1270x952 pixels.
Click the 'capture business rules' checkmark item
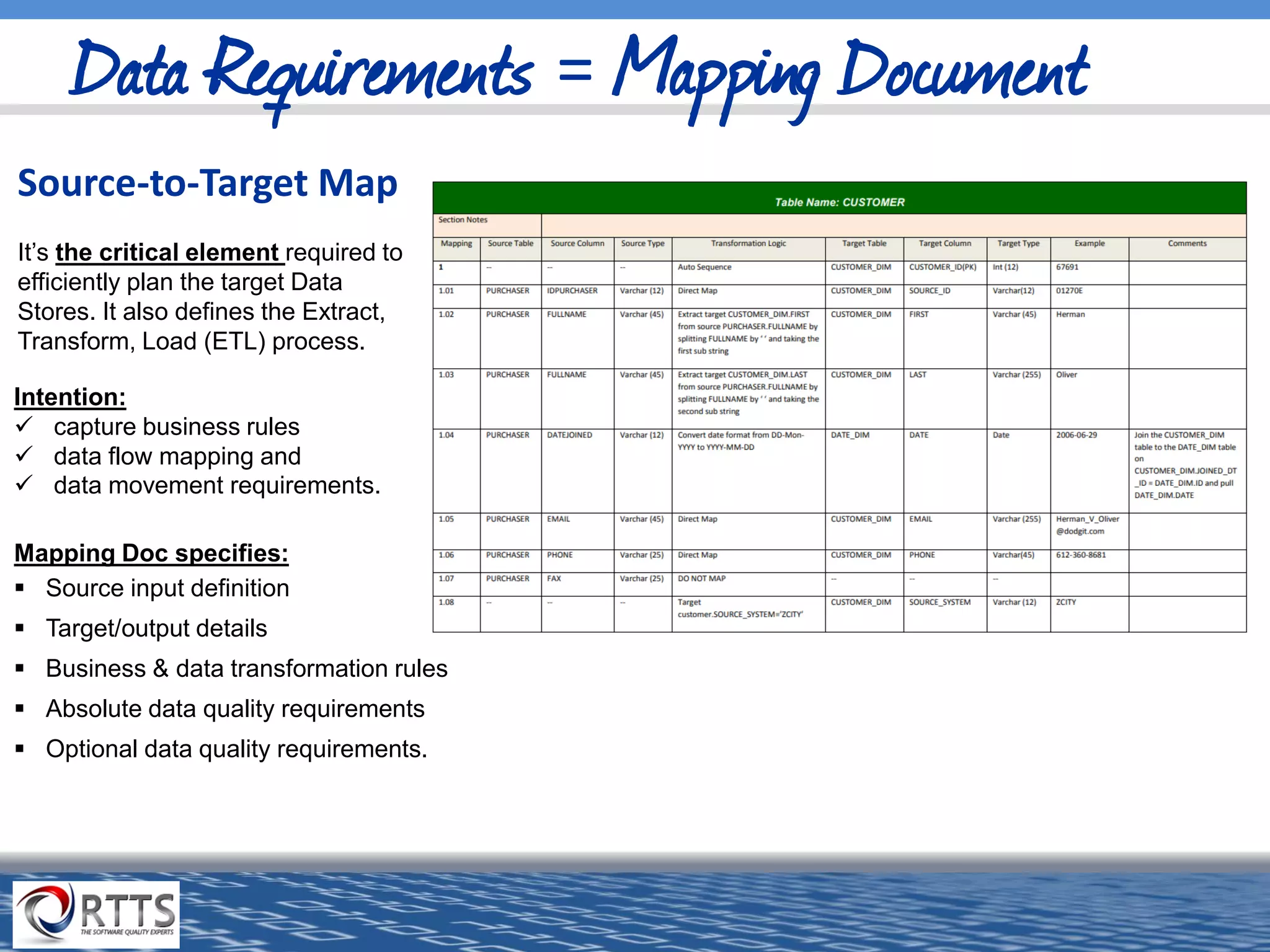point(176,426)
